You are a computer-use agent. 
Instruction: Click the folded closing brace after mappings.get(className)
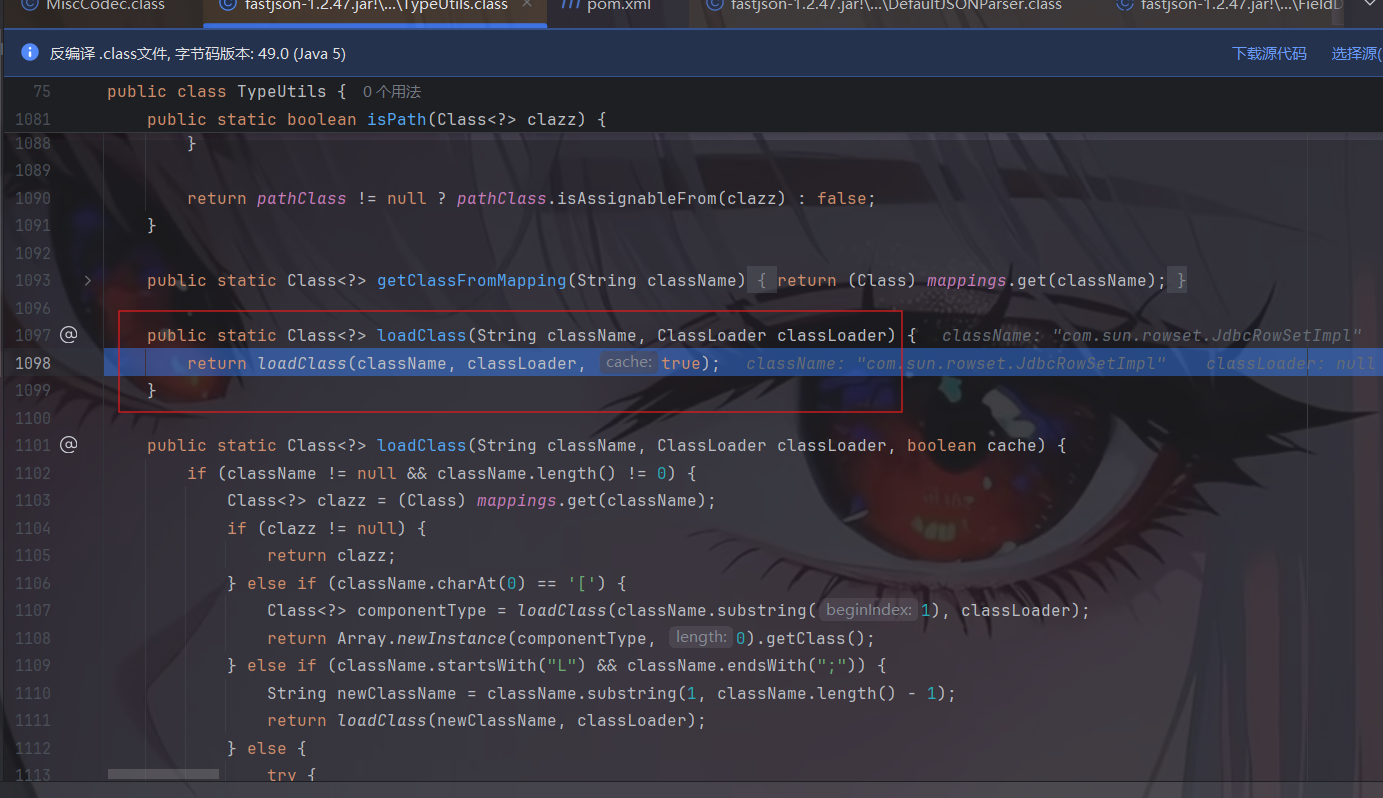click(1181, 281)
